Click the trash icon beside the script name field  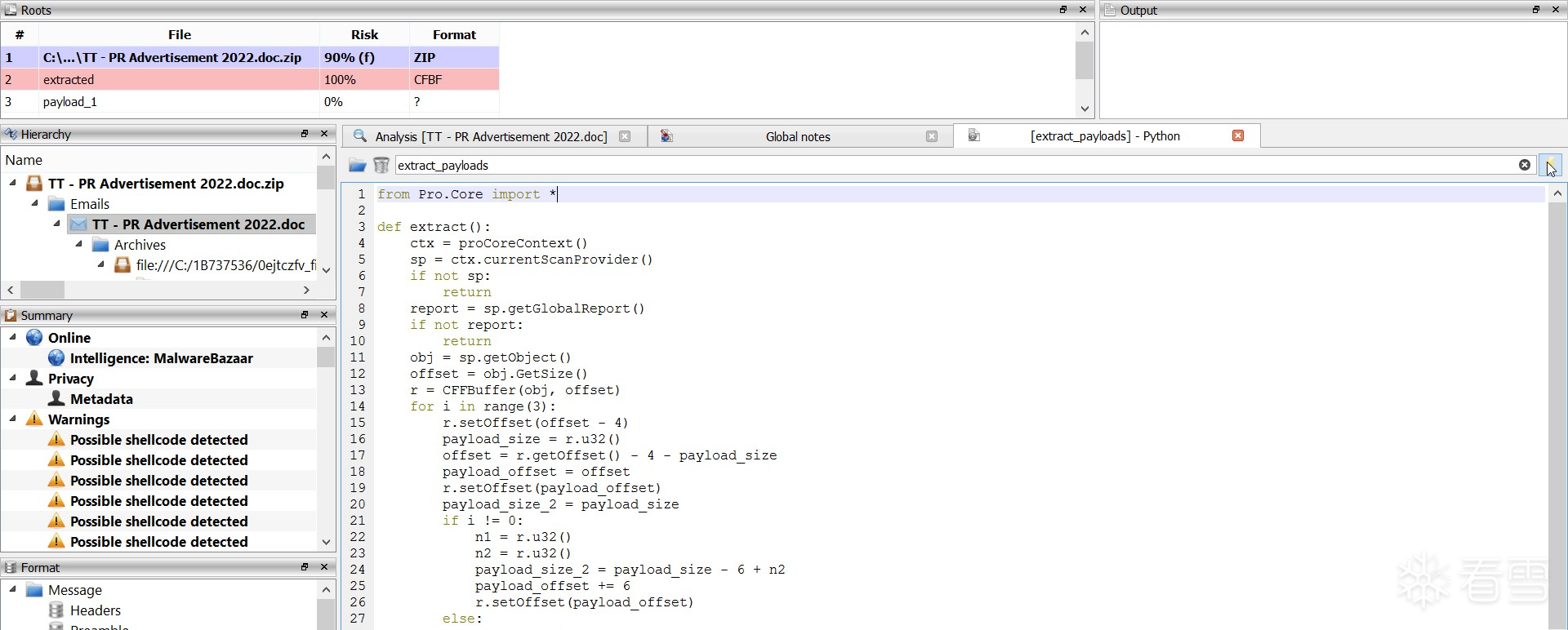[381, 166]
